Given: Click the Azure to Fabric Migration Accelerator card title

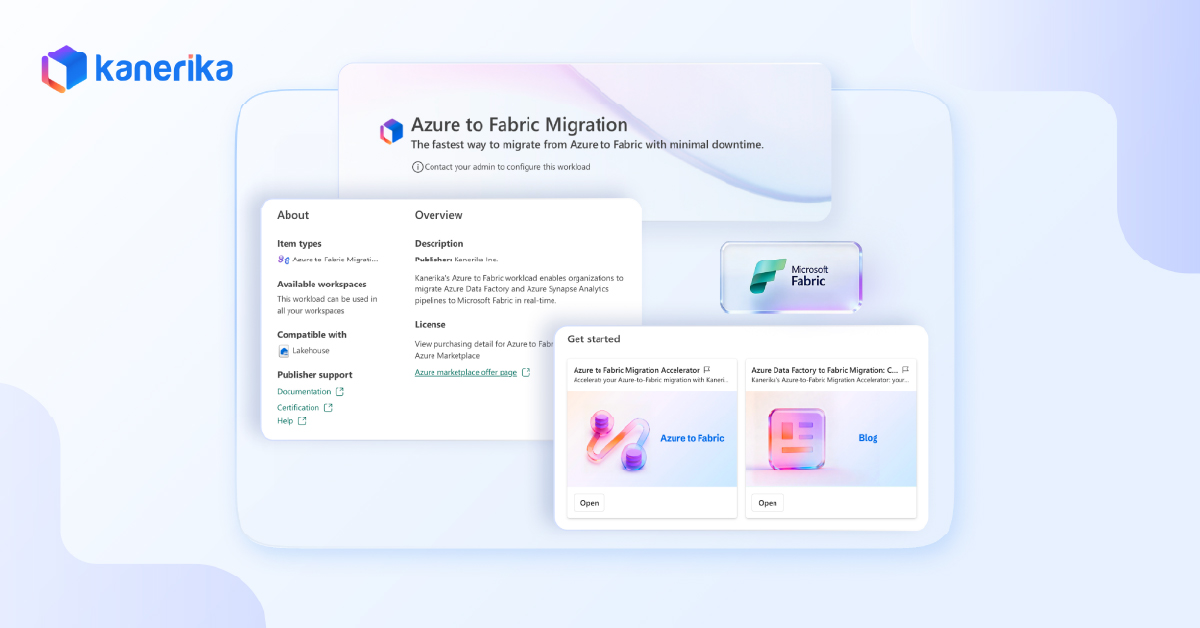Looking at the screenshot, I should point(636,370).
